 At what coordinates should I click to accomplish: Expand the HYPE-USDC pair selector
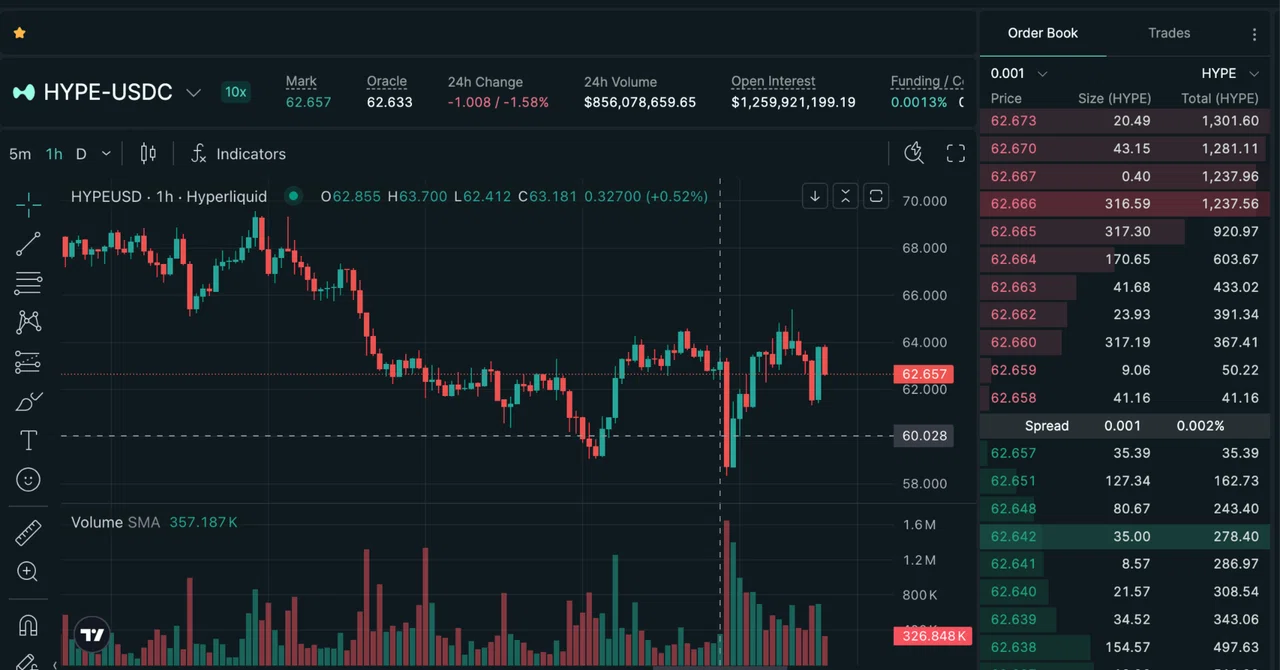coord(194,92)
